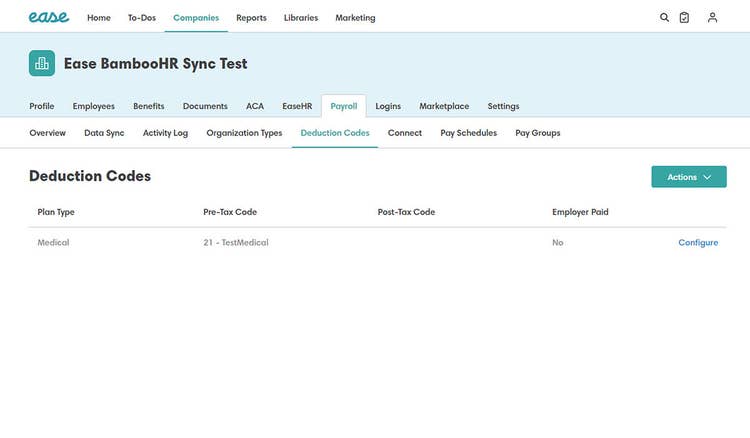
Task: Switch to the EaseHR tab
Action: pos(297,106)
